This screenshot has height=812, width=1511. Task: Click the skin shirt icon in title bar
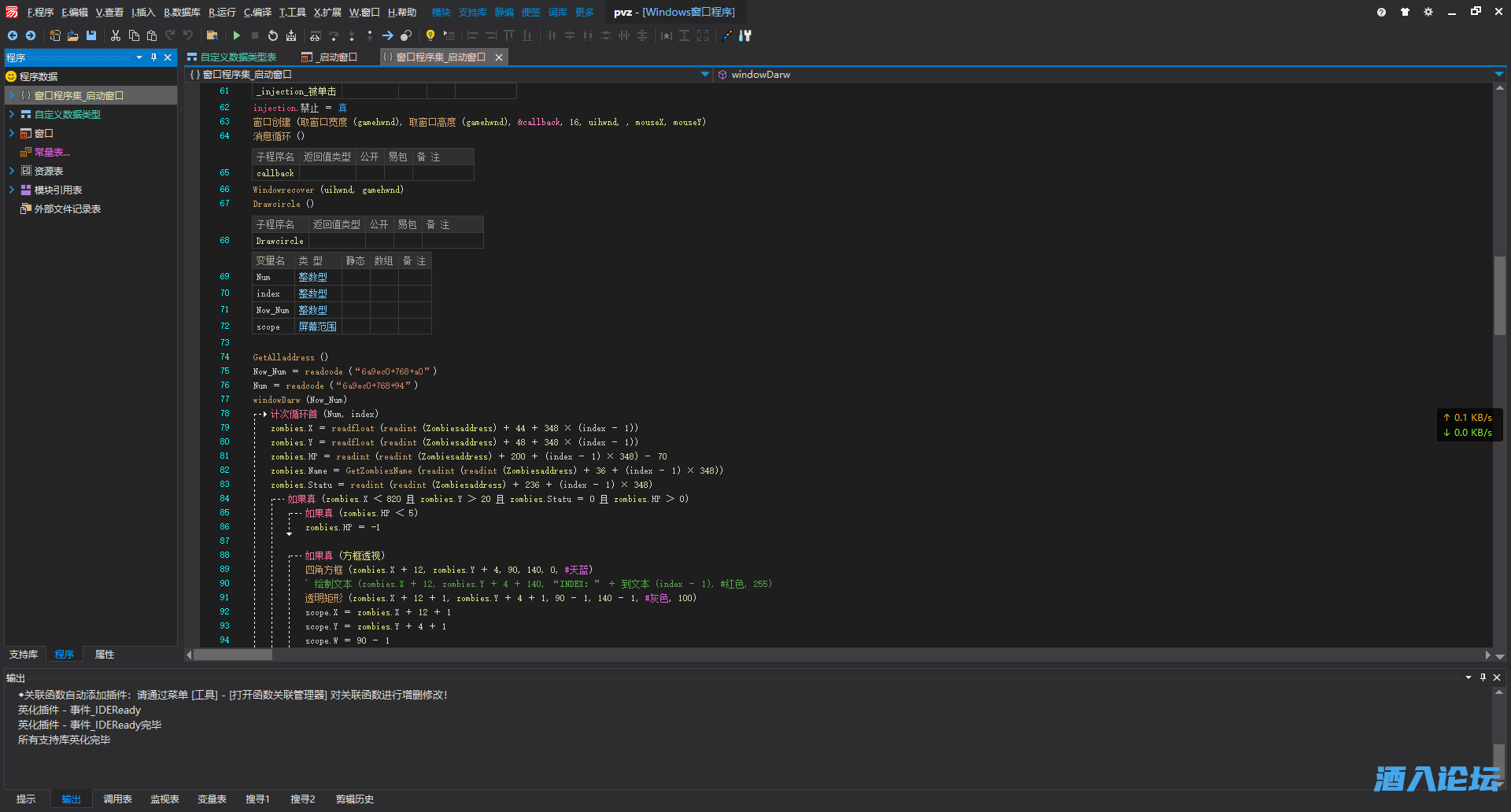click(1405, 12)
